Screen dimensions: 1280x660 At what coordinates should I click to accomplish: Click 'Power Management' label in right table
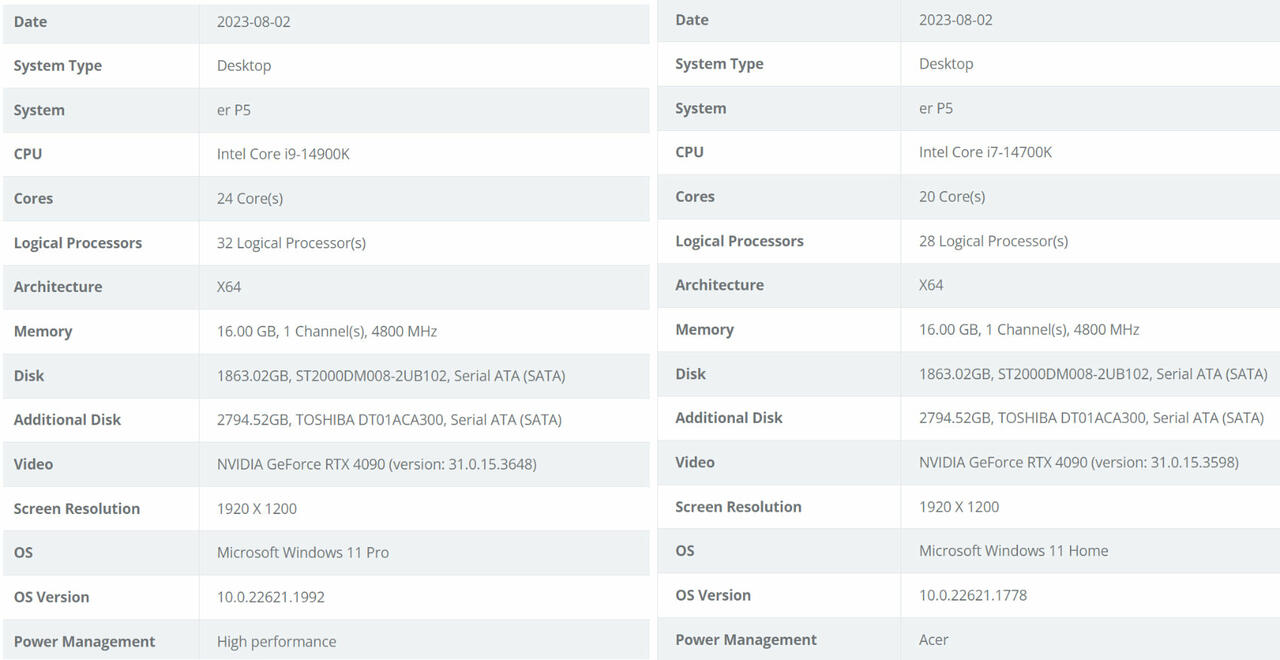click(746, 640)
